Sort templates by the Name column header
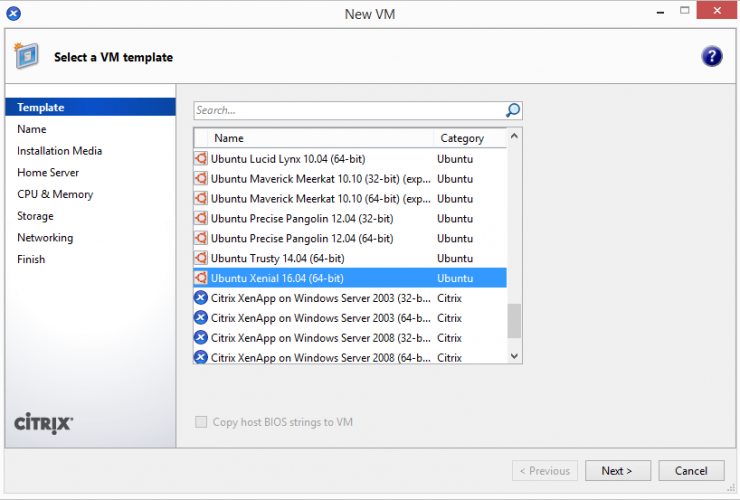The height and width of the screenshot is (500, 740). tap(229, 138)
